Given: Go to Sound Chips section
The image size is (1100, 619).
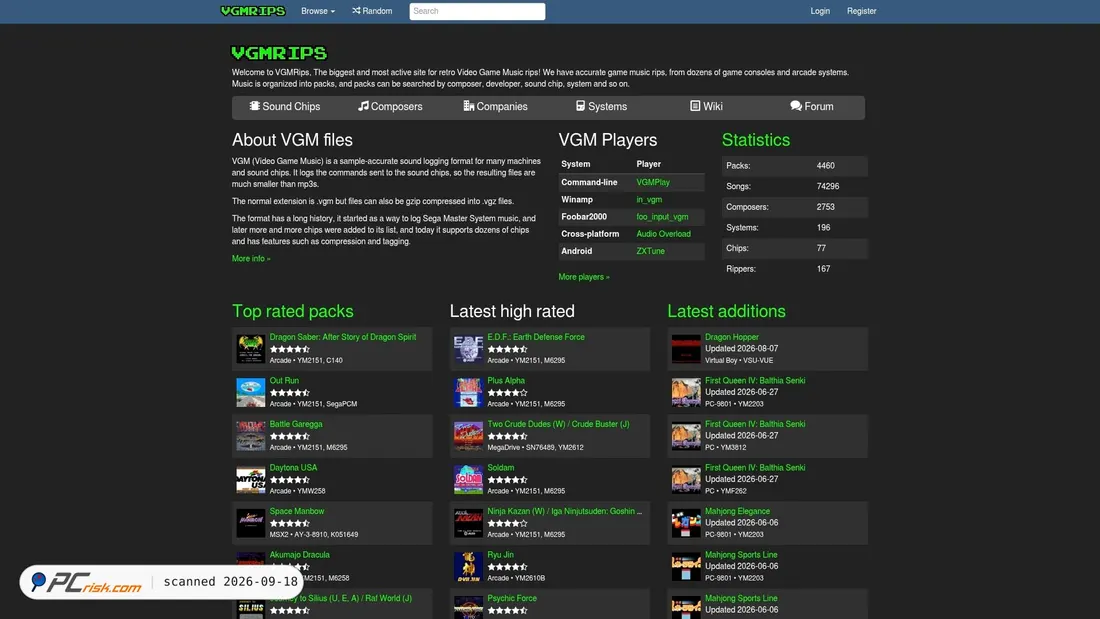Looking at the screenshot, I should tap(285, 107).
